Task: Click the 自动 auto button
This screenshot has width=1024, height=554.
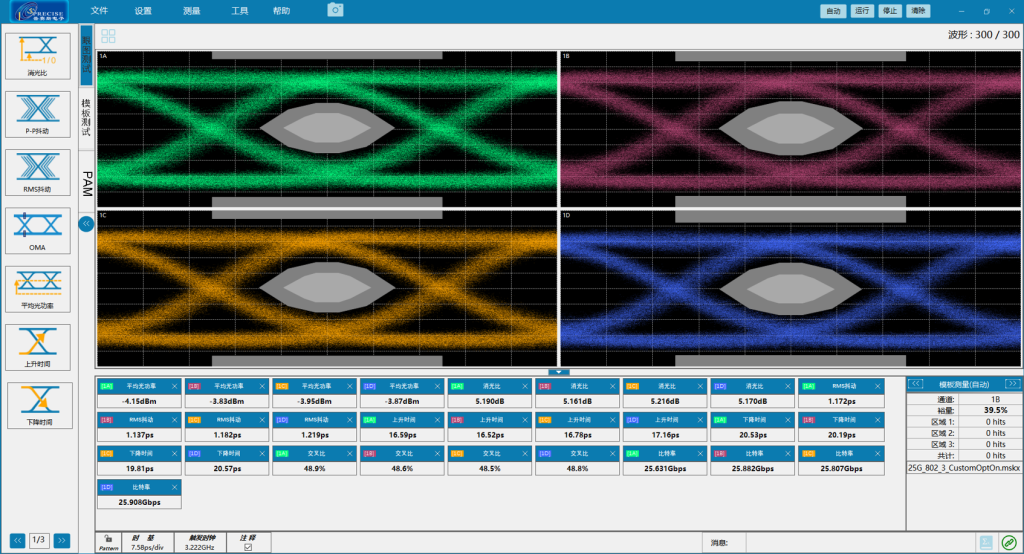Action: tap(832, 11)
